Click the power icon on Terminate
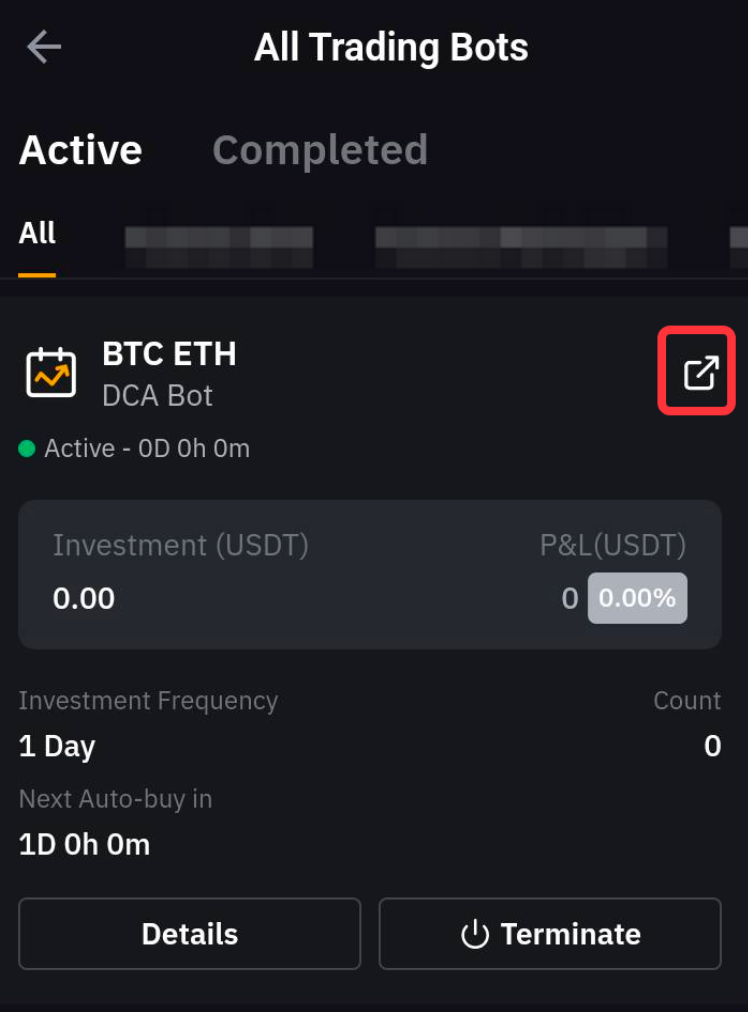 click(474, 934)
